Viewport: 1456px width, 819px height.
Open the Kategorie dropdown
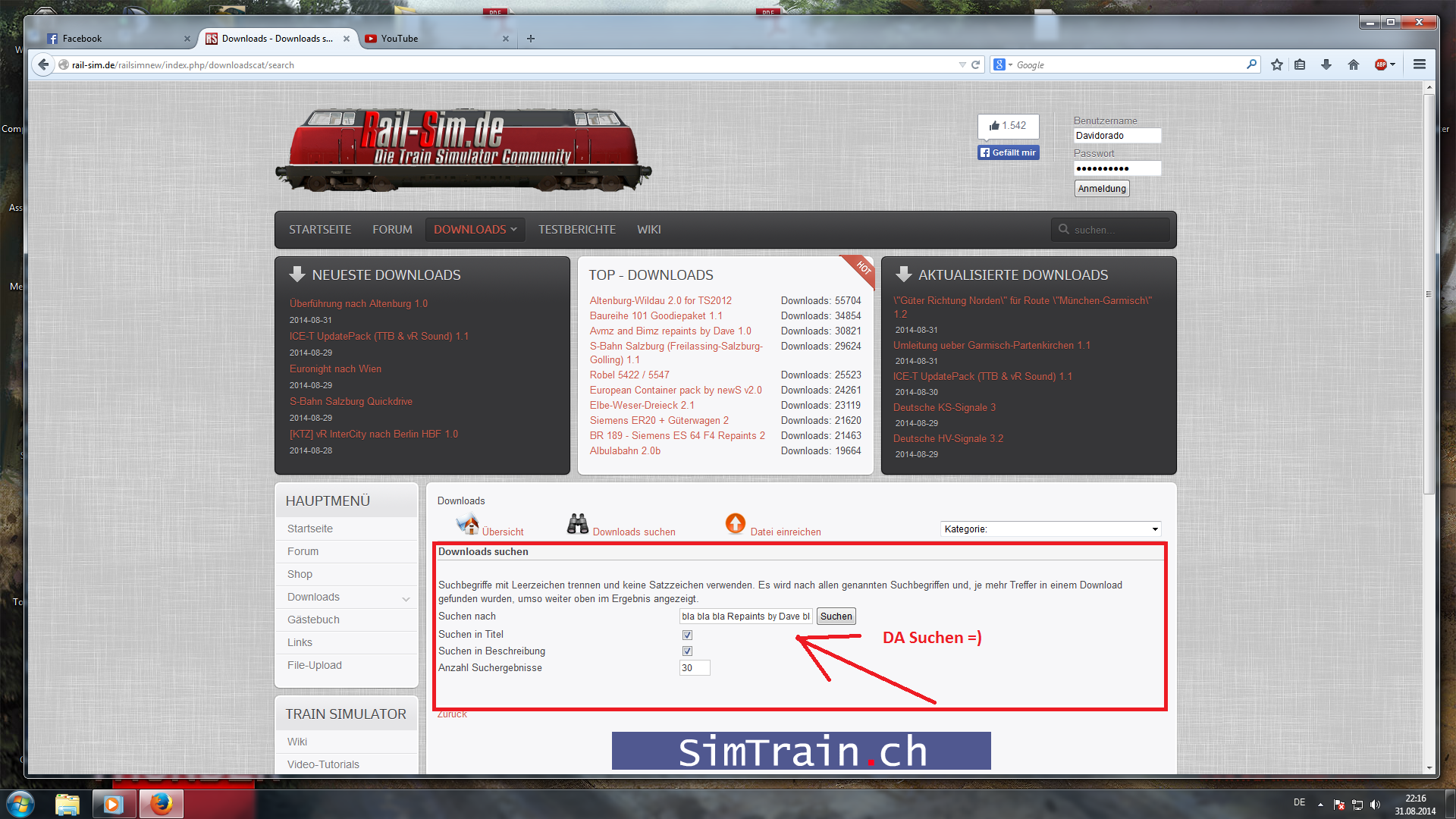pos(1050,529)
